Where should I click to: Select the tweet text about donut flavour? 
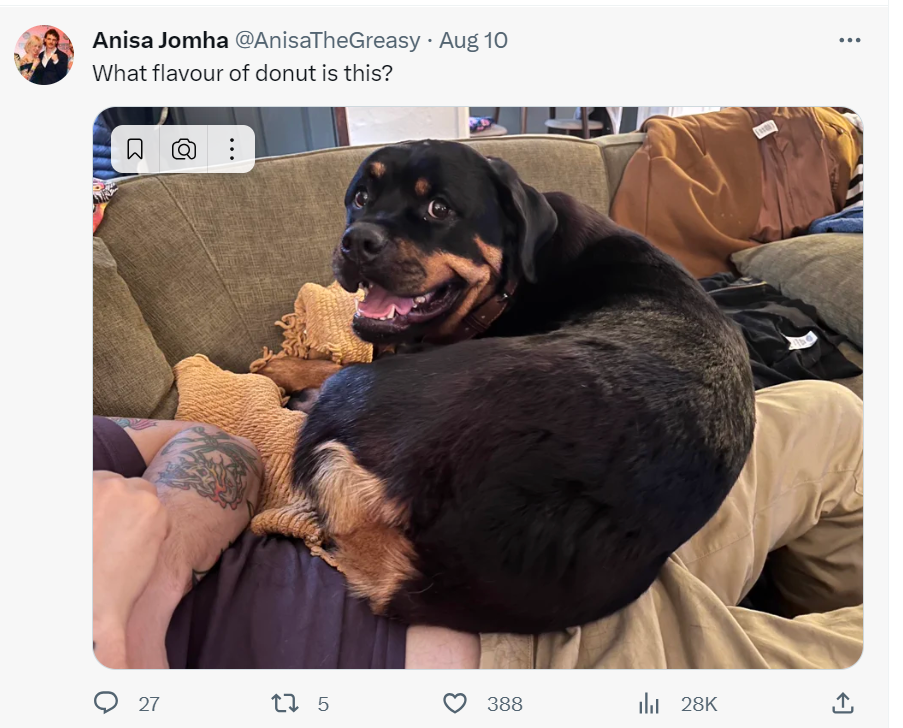[x=242, y=73]
